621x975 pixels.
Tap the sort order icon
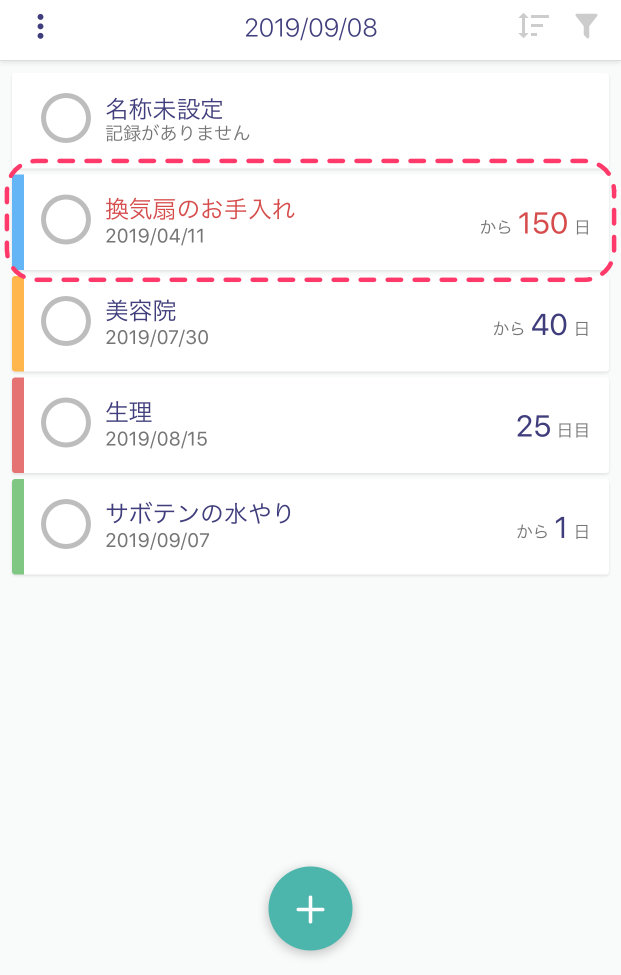533,26
